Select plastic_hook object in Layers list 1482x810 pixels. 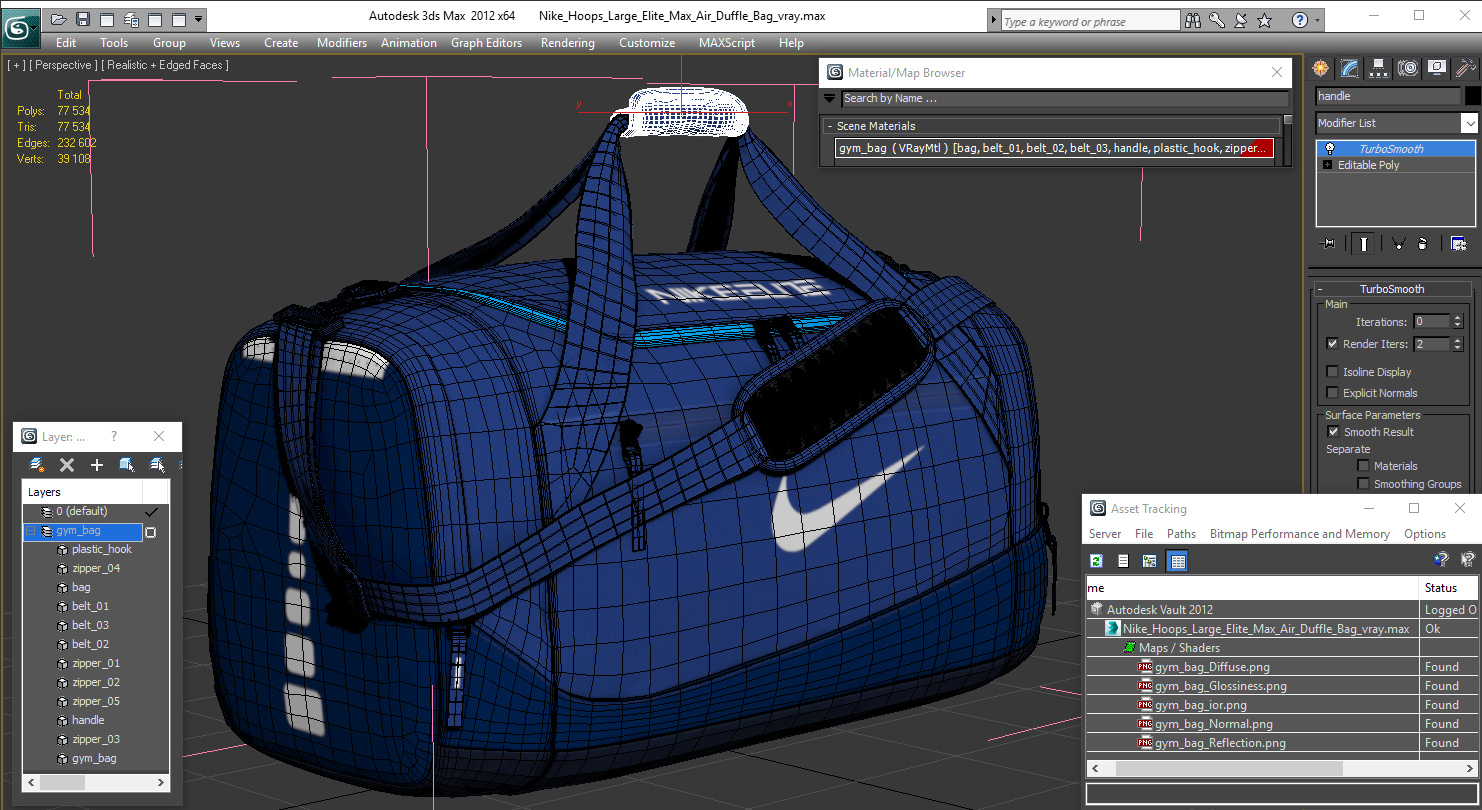[102, 549]
